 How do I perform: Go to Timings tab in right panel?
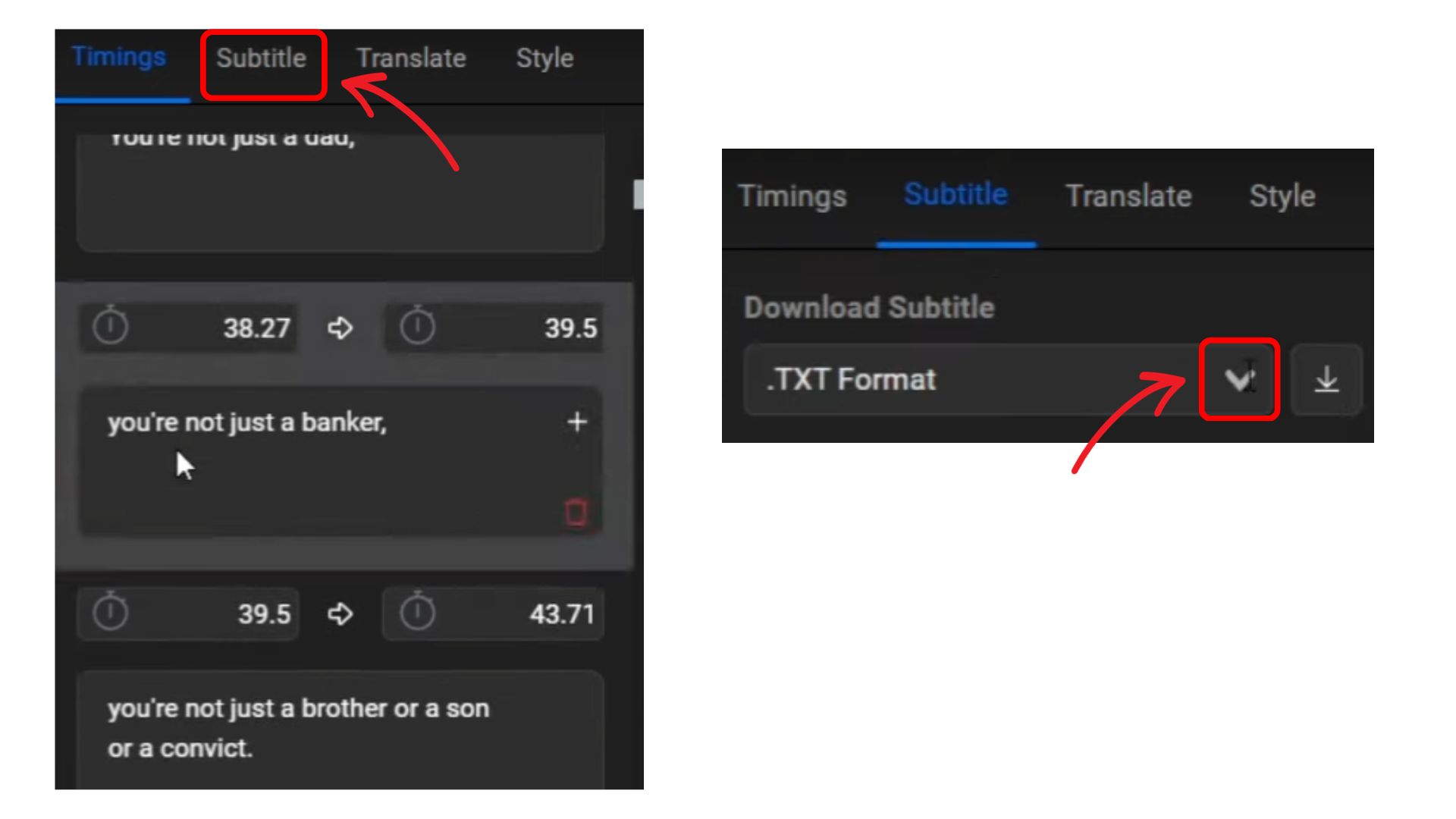pyautogui.click(x=792, y=196)
